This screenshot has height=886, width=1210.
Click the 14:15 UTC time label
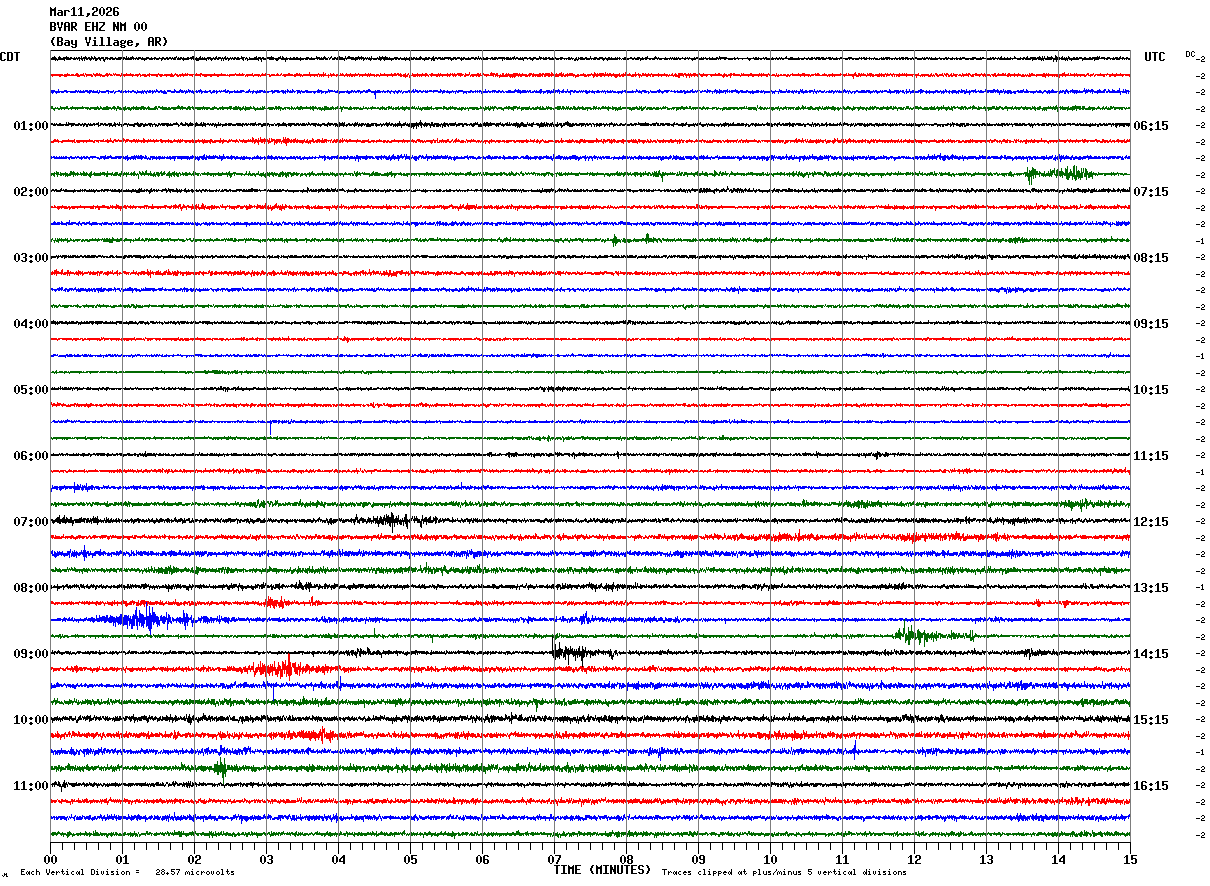tap(1151, 654)
